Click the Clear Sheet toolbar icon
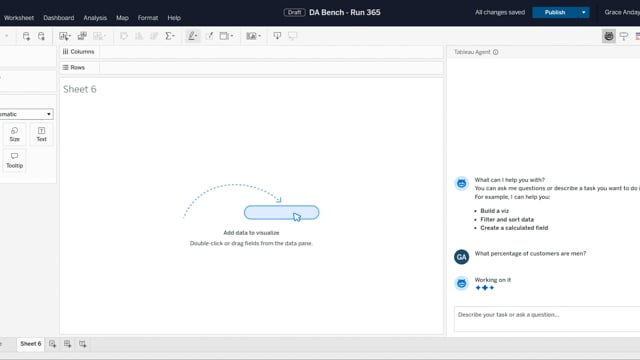The height and width of the screenshot is (360, 640). (97, 36)
